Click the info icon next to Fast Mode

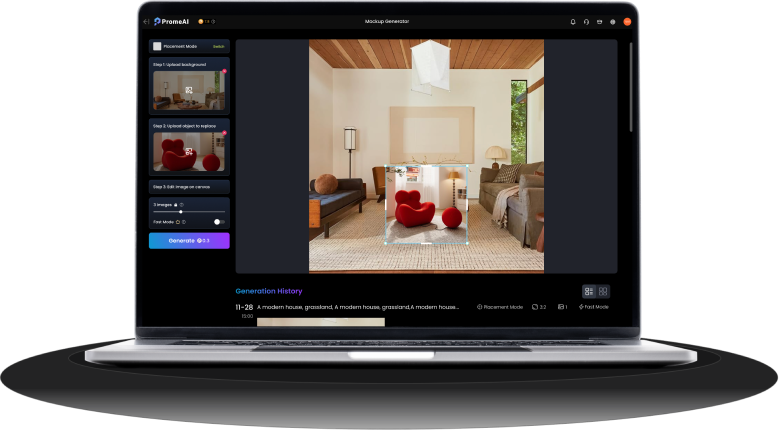pos(184,222)
